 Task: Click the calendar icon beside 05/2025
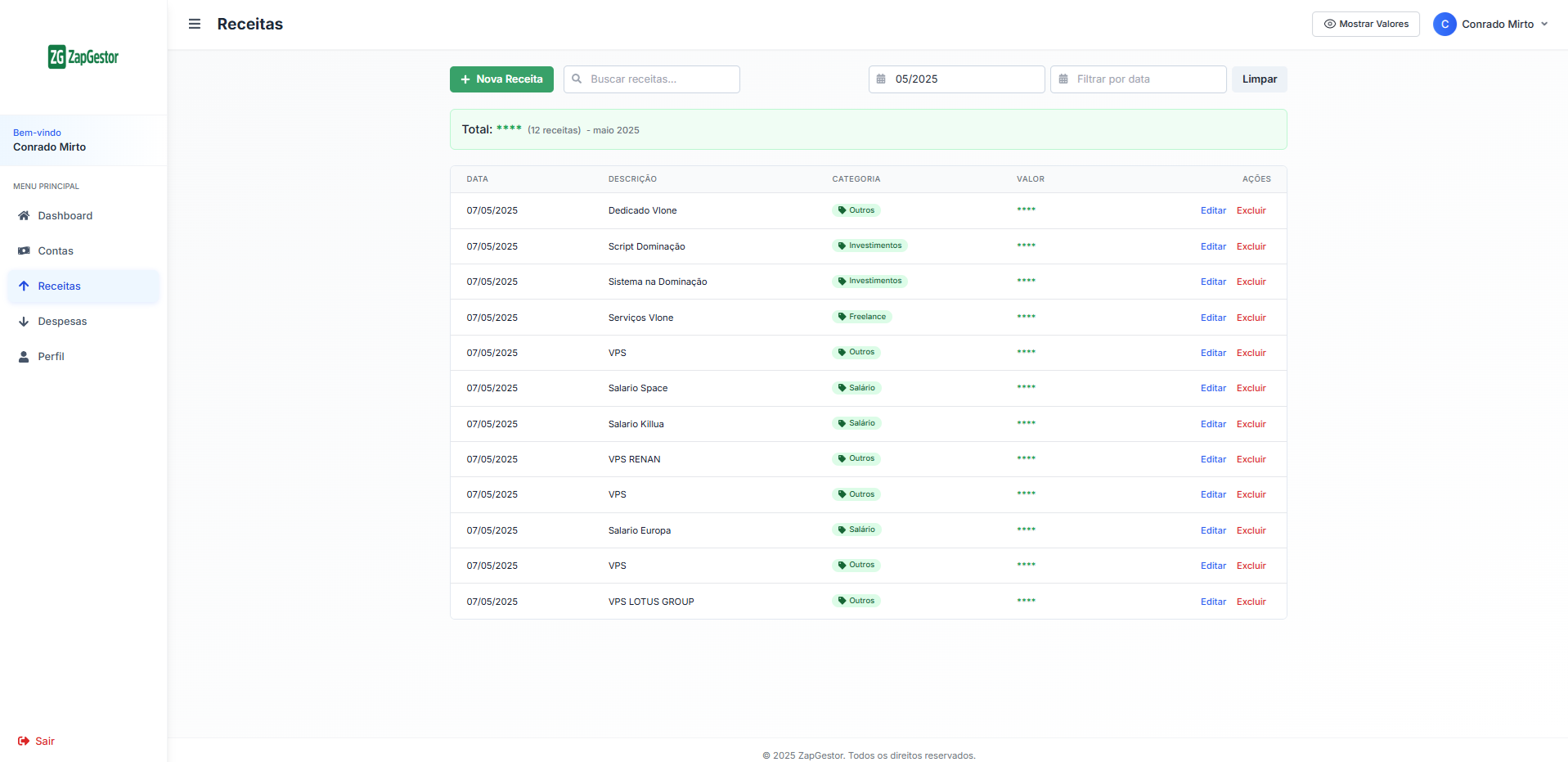pyautogui.click(x=881, y=79)
